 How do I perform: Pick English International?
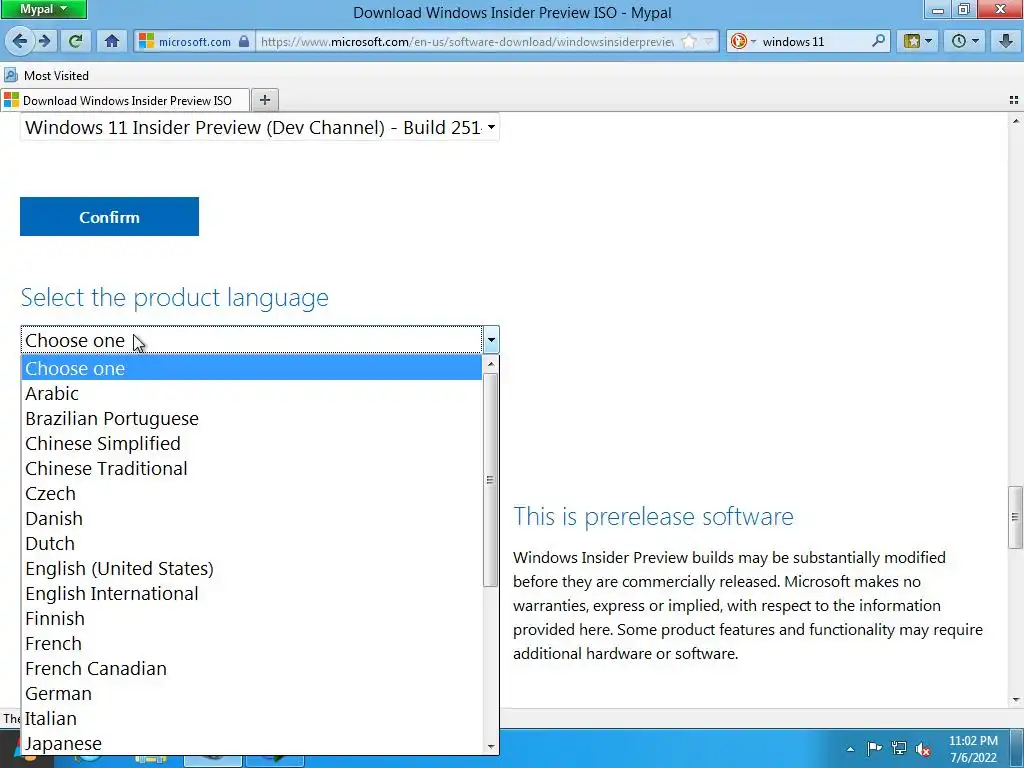click(x=251, y=594)
